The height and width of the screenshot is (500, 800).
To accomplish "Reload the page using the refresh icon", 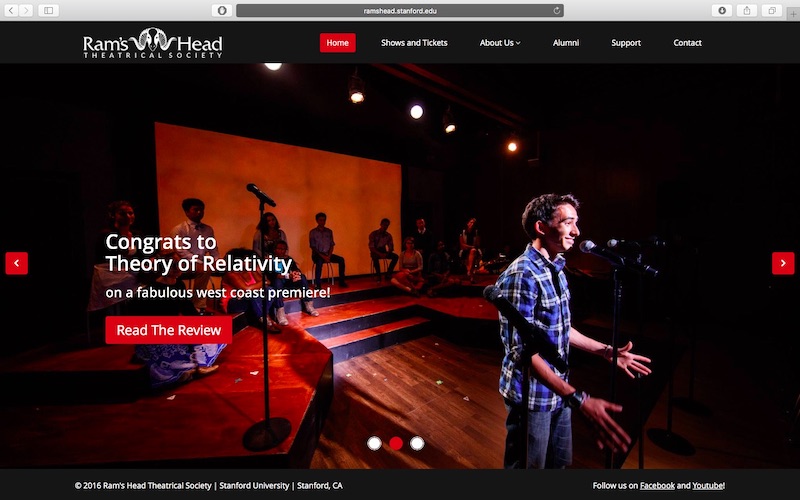I will (557, 10).
